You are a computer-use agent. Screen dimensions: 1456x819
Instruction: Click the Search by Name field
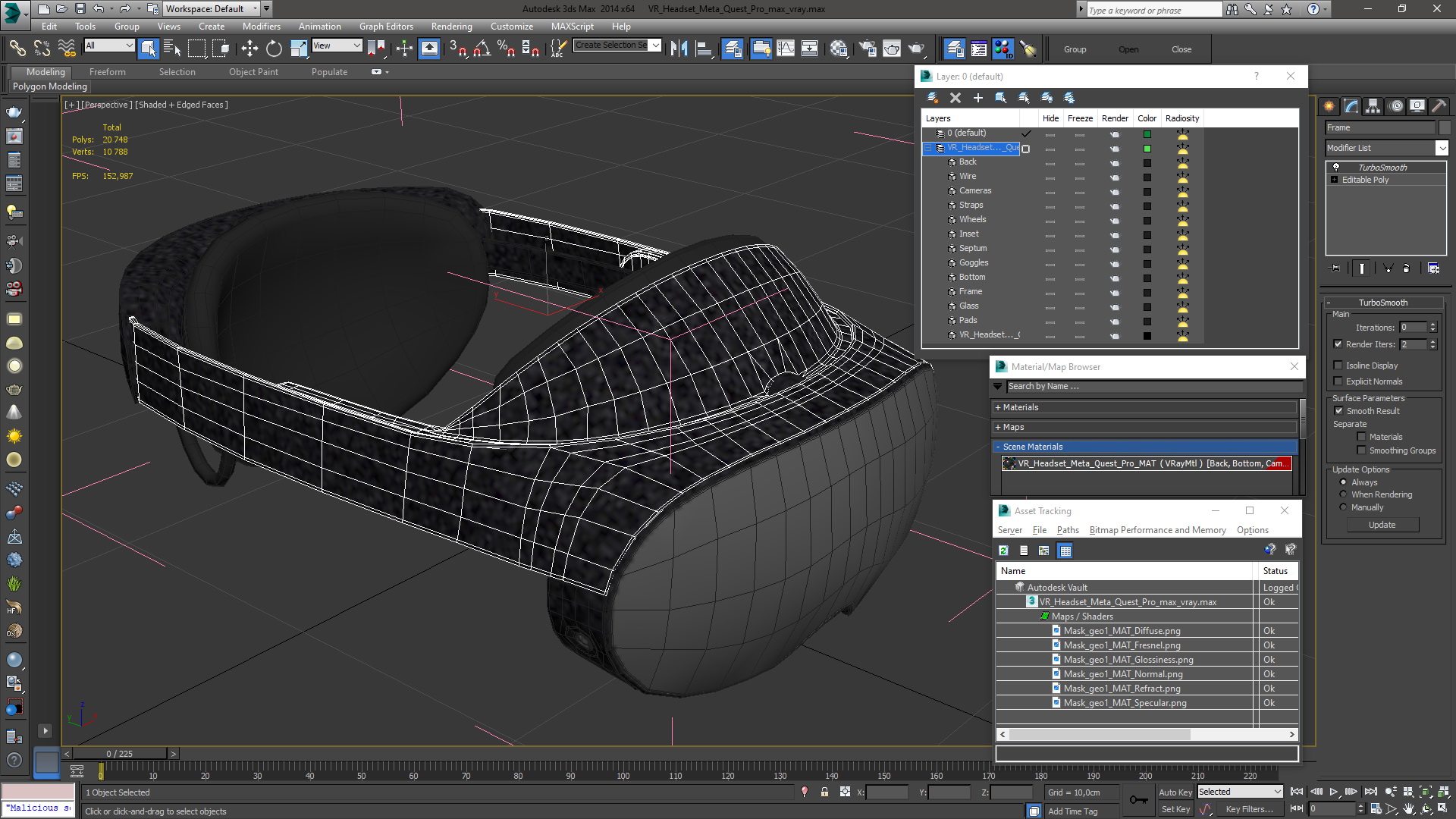tap(1153, 387)
